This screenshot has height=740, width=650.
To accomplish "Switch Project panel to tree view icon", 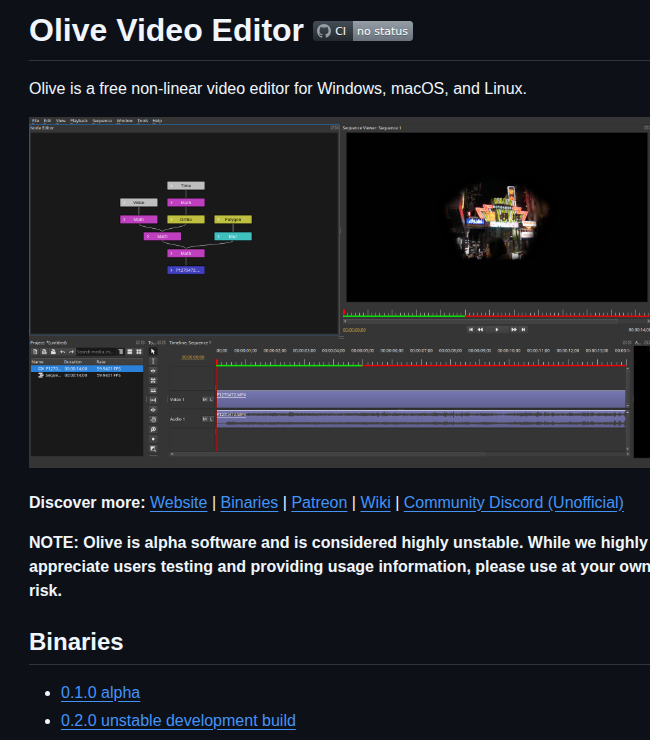I will (x=121, y=352).
